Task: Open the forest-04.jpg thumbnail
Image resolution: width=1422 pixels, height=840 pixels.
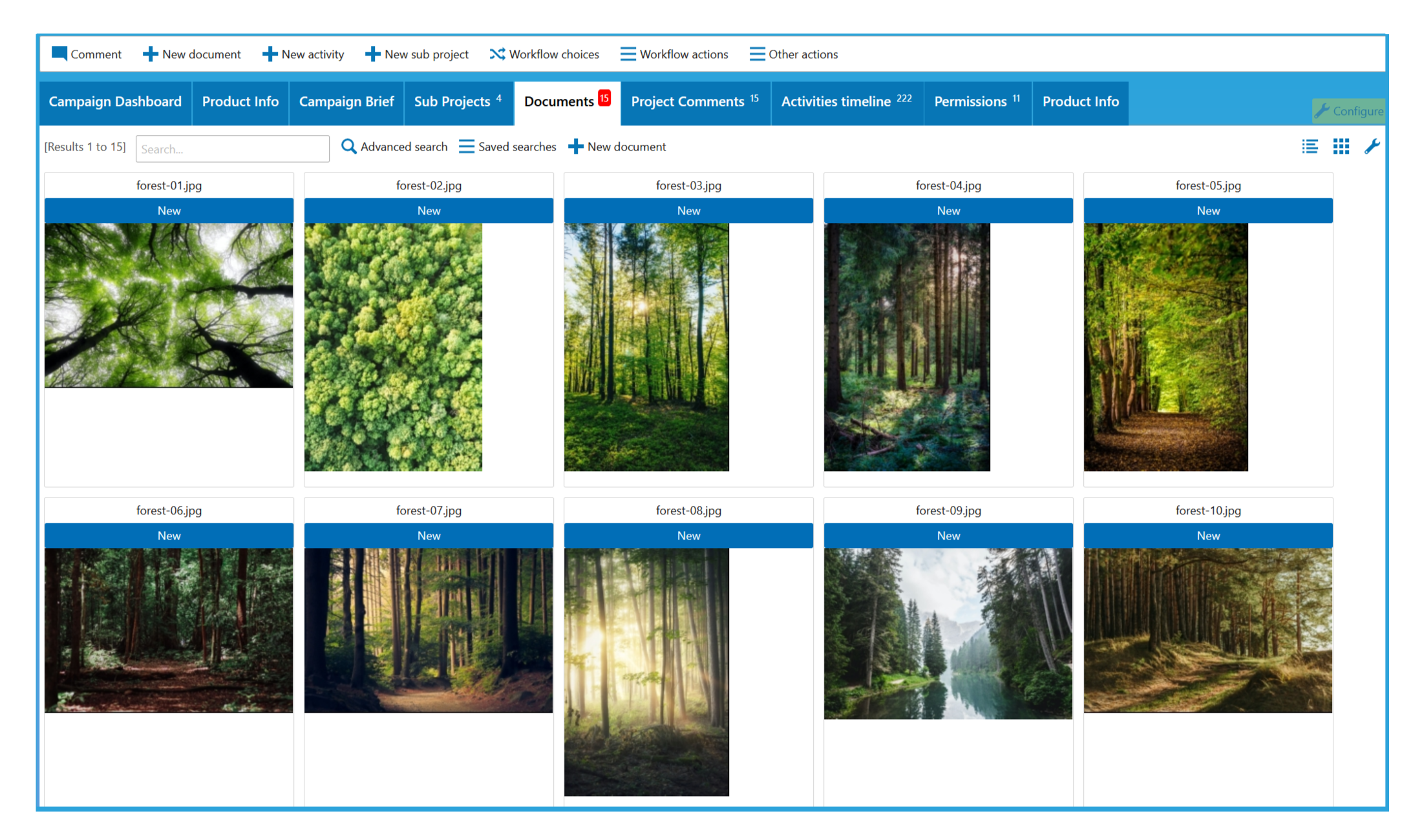Action: coord(907,347)
